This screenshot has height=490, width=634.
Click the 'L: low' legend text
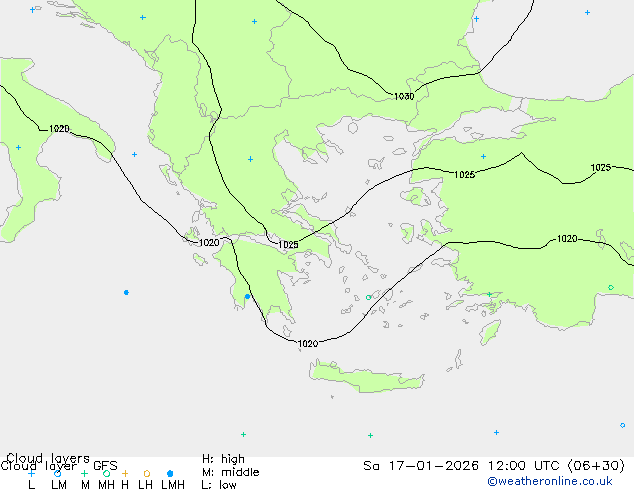pyautogui.click(x=219, y=485)
